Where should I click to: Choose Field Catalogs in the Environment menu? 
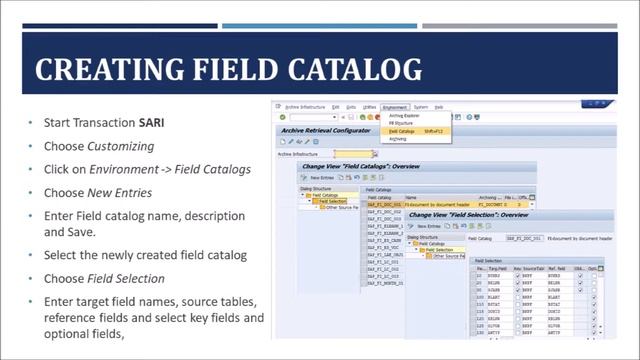coord(416,131)
